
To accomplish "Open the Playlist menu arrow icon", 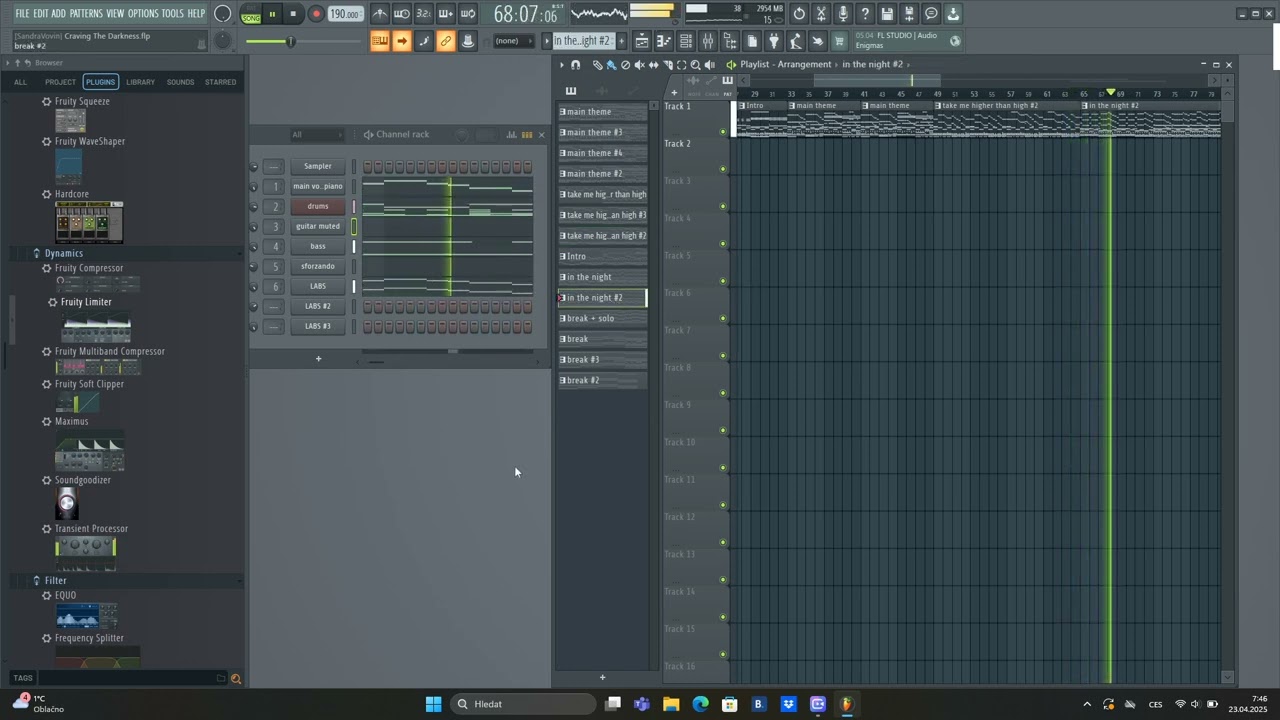I will click(x=562, y=65).
